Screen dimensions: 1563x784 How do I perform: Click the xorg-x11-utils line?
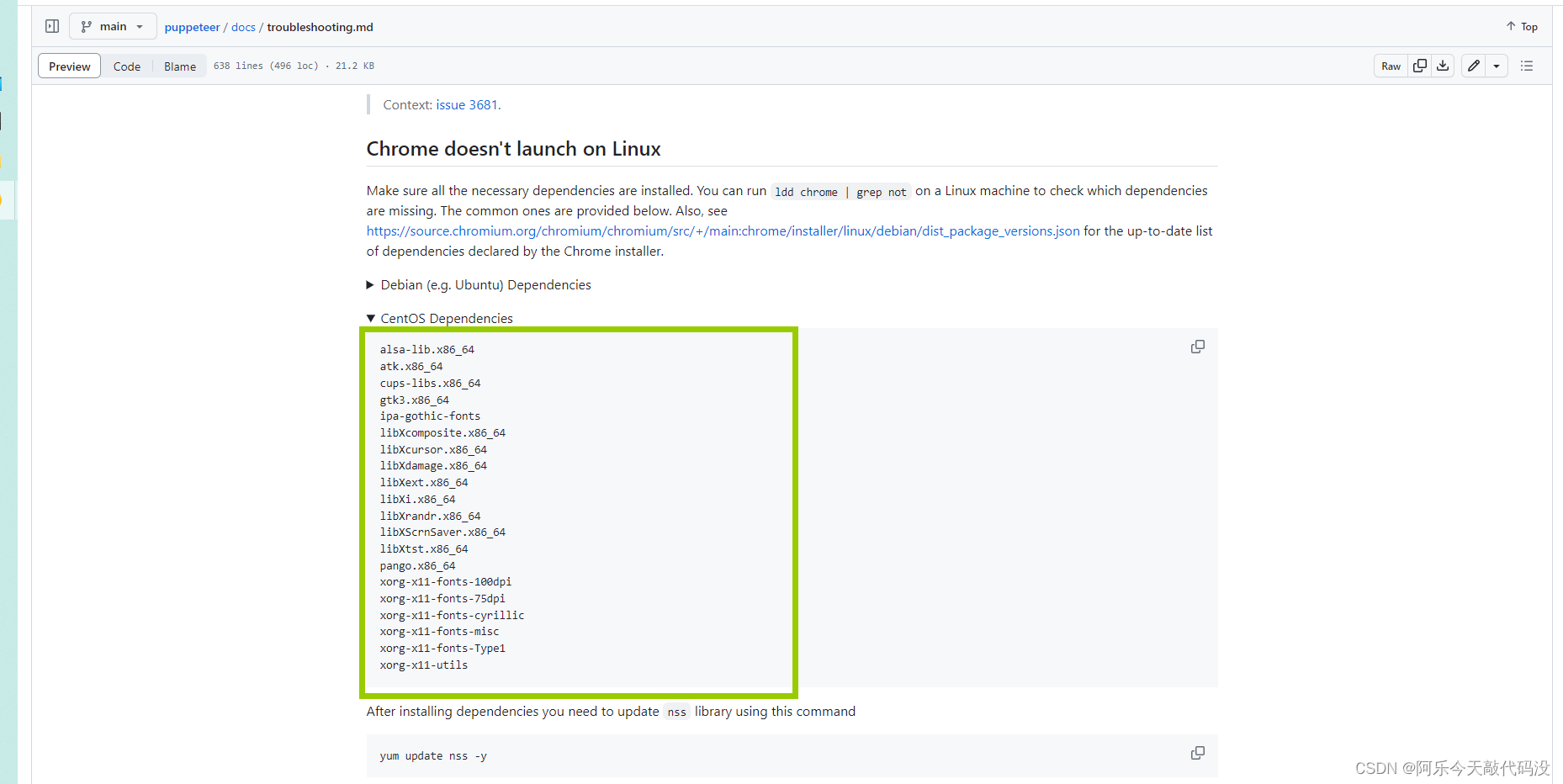[424, 665]
